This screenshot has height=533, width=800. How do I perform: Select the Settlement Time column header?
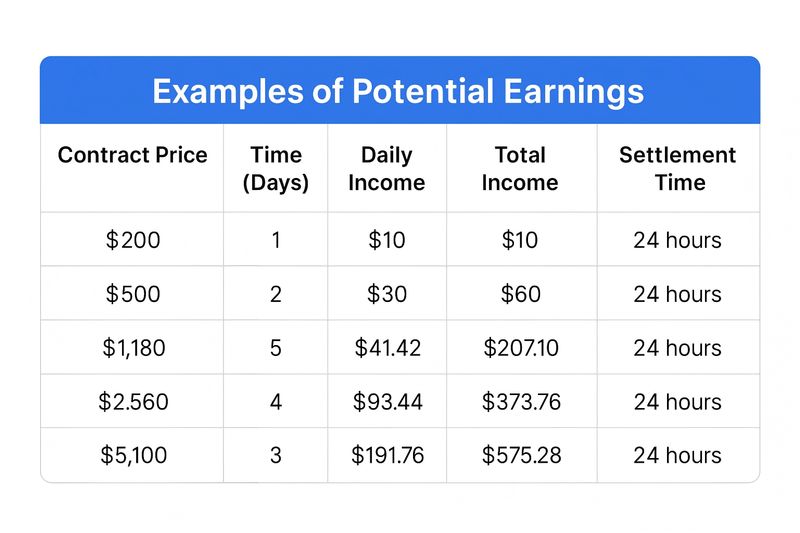pyautogui.click(x=677, y=168)
